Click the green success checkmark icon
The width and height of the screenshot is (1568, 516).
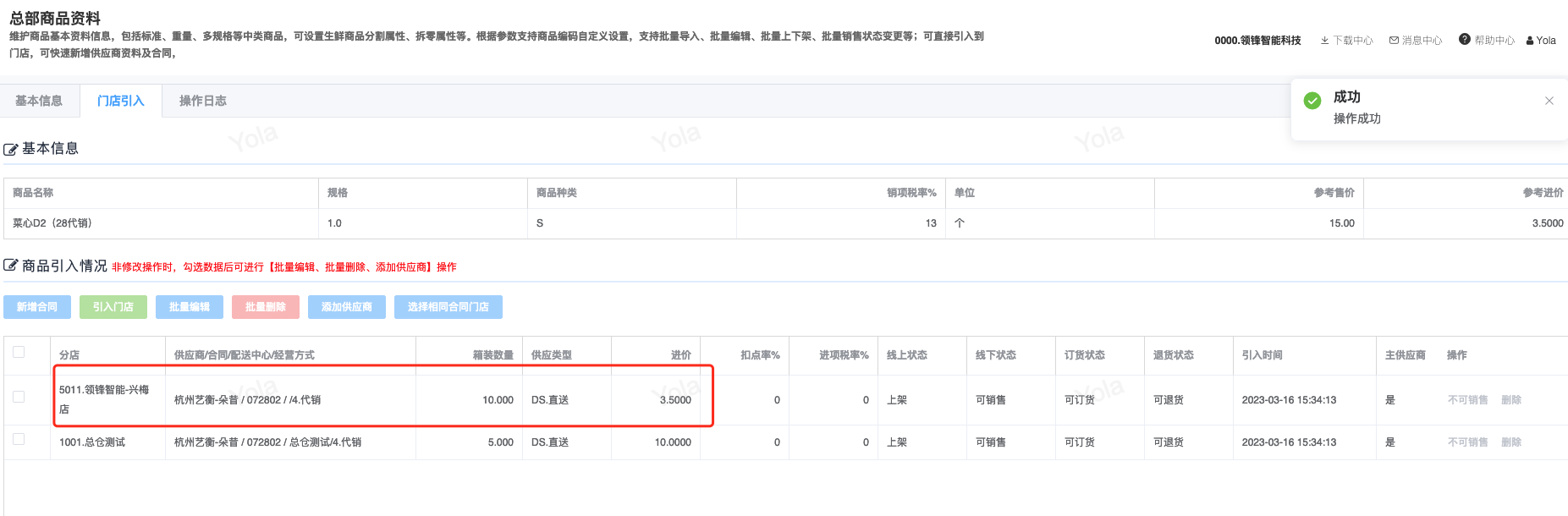click(x=1312, y=101)
